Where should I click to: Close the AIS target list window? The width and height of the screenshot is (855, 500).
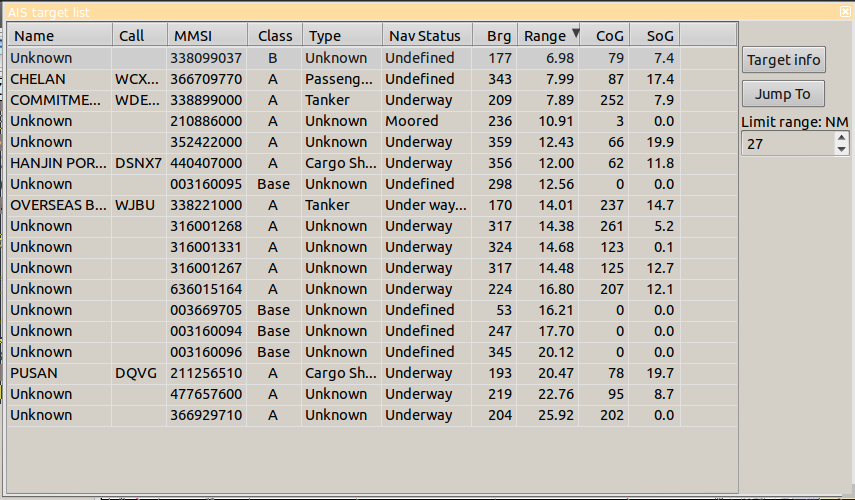pos(845,12)
